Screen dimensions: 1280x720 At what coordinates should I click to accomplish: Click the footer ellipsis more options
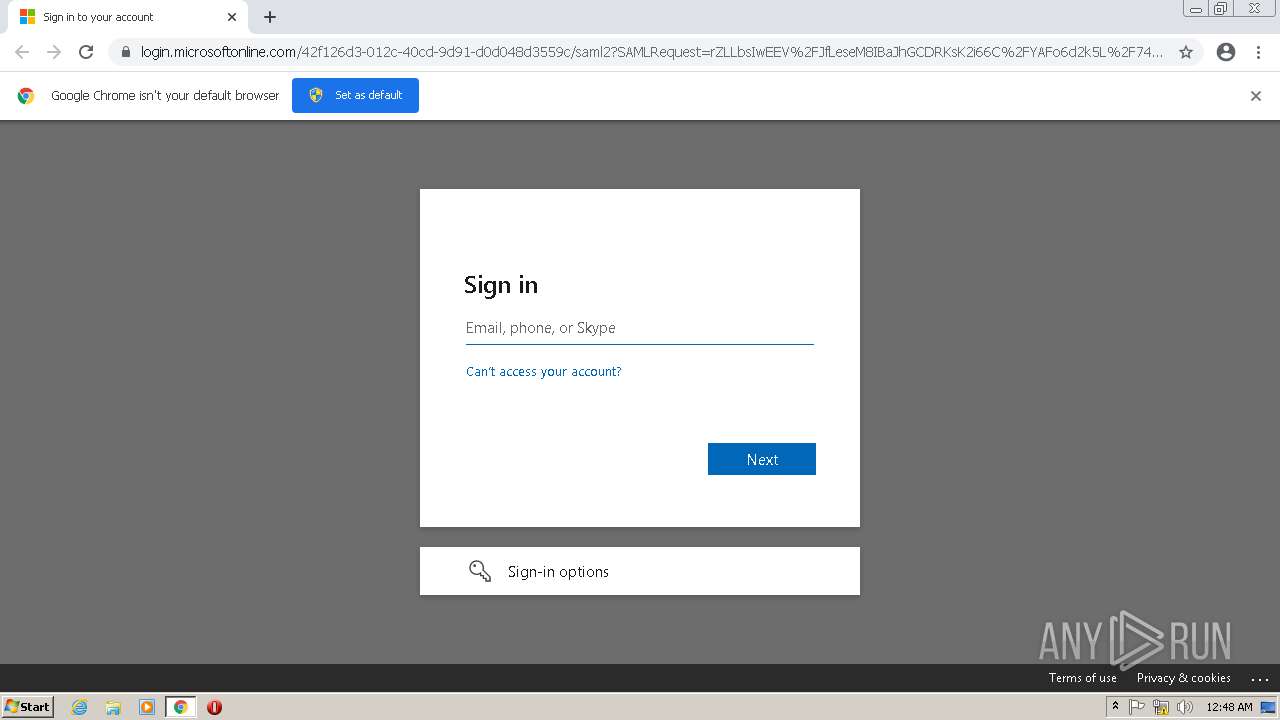pyautogui.click(x=1260, y=678)
